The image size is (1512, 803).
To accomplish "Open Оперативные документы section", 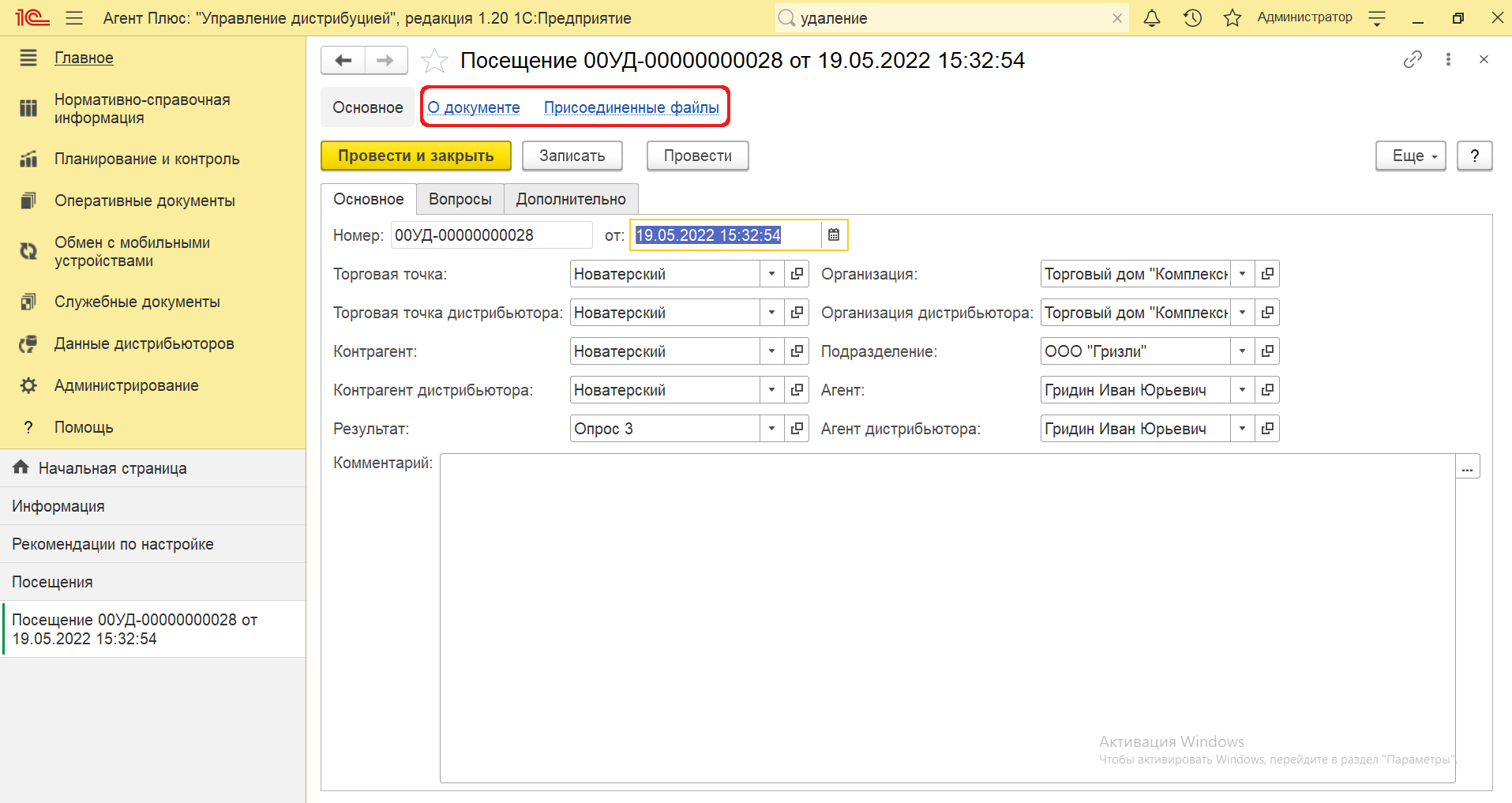I will tap(144, 201).
